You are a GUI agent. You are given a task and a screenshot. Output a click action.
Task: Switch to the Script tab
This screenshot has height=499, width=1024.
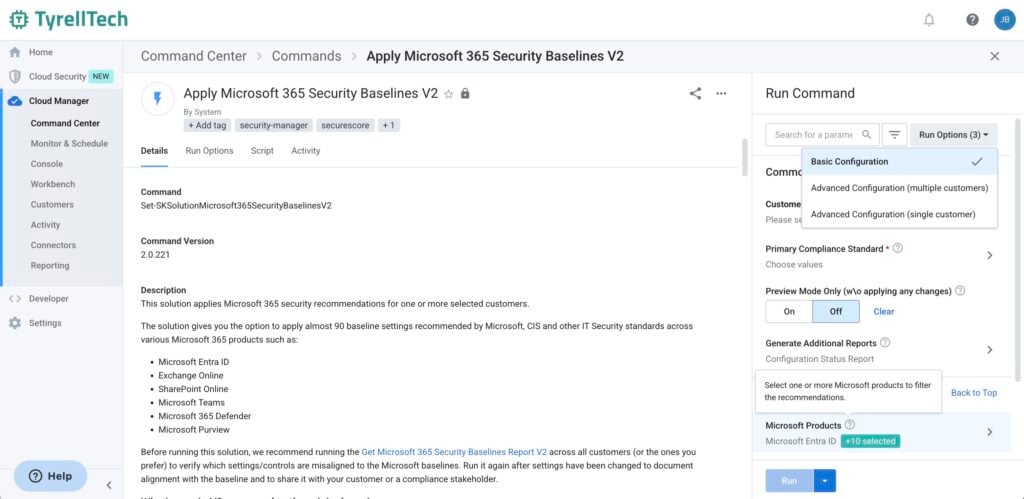pyautogui.click(x=262, y=151)
